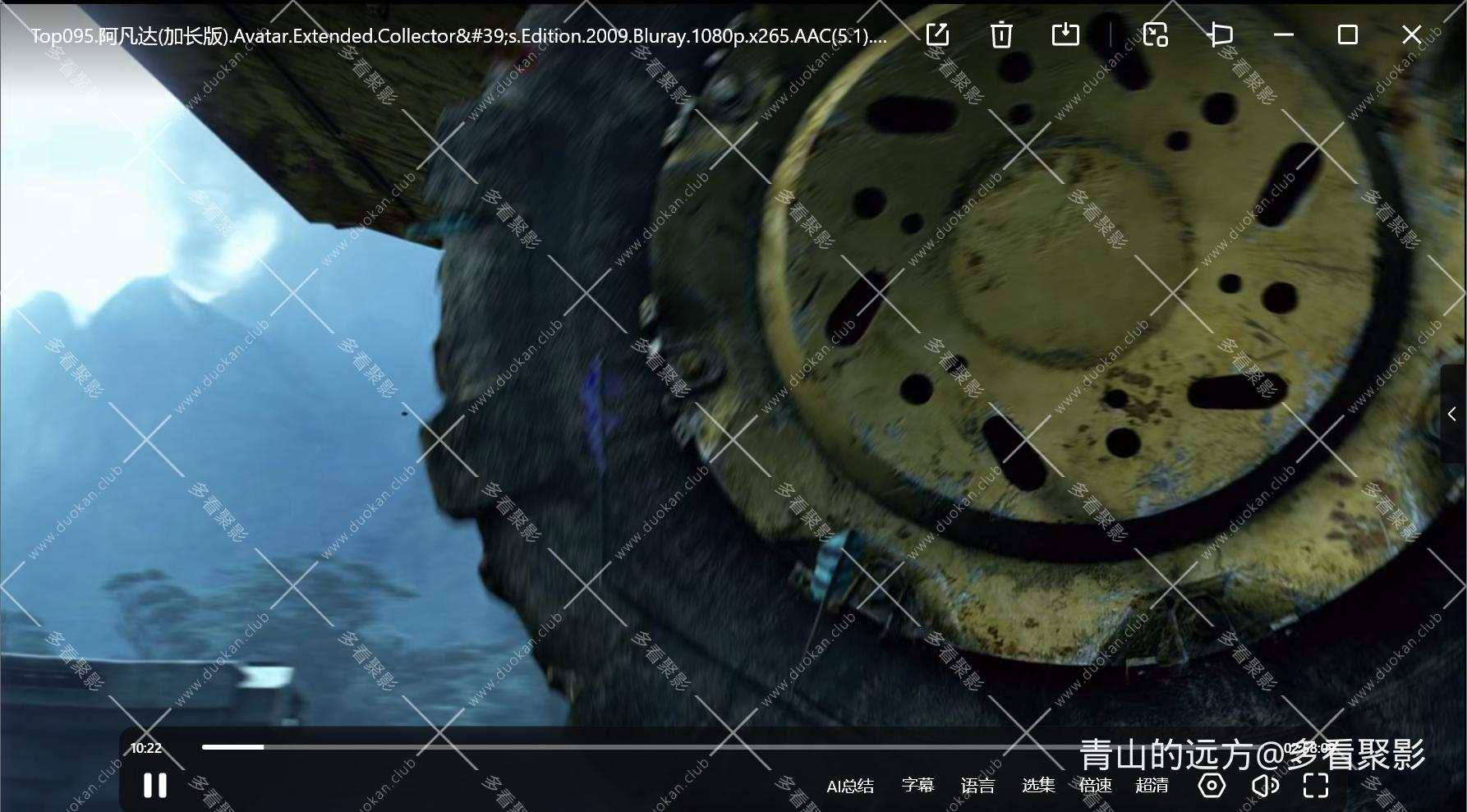Pause the video playback
This screenshot has height=812, width=1467.
tap(154, 786)
